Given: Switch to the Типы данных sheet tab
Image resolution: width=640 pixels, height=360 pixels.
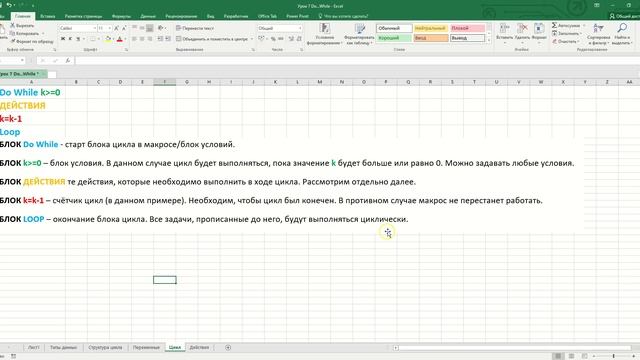Looking at the screenshot, I should [x=63, y=347].
